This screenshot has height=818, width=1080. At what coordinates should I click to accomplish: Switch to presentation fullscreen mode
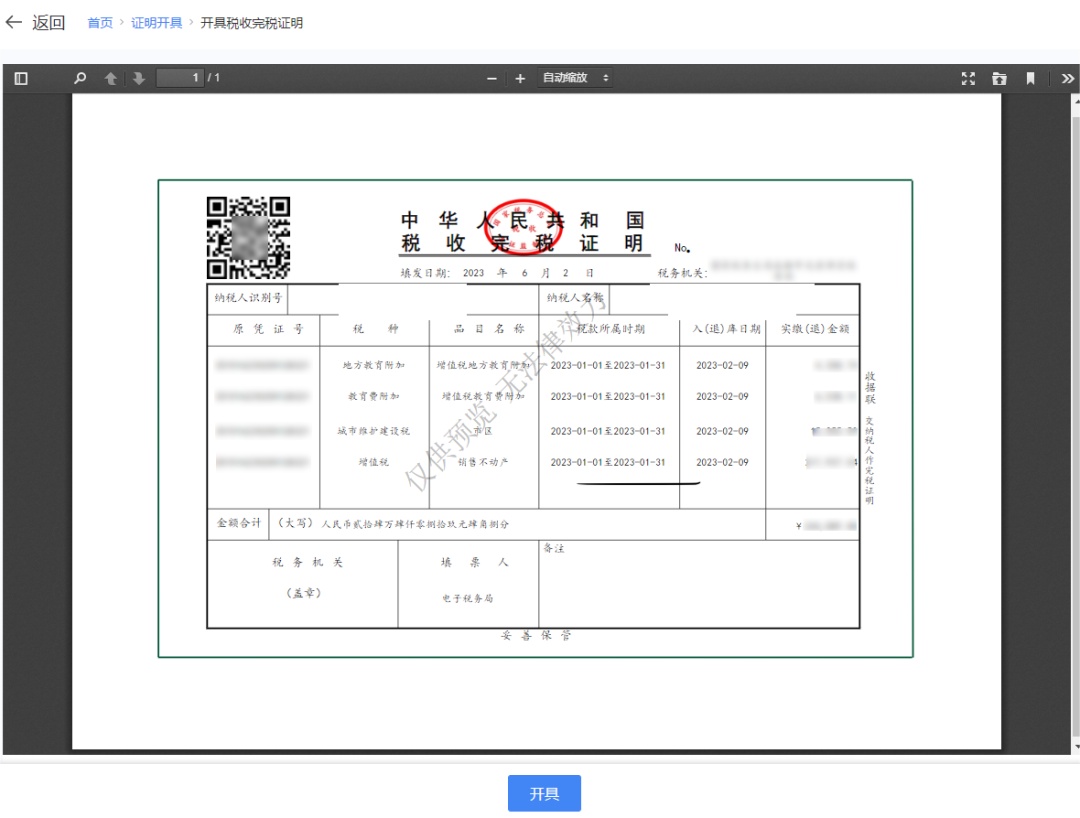pyautogui.click(x=968, y=78)
